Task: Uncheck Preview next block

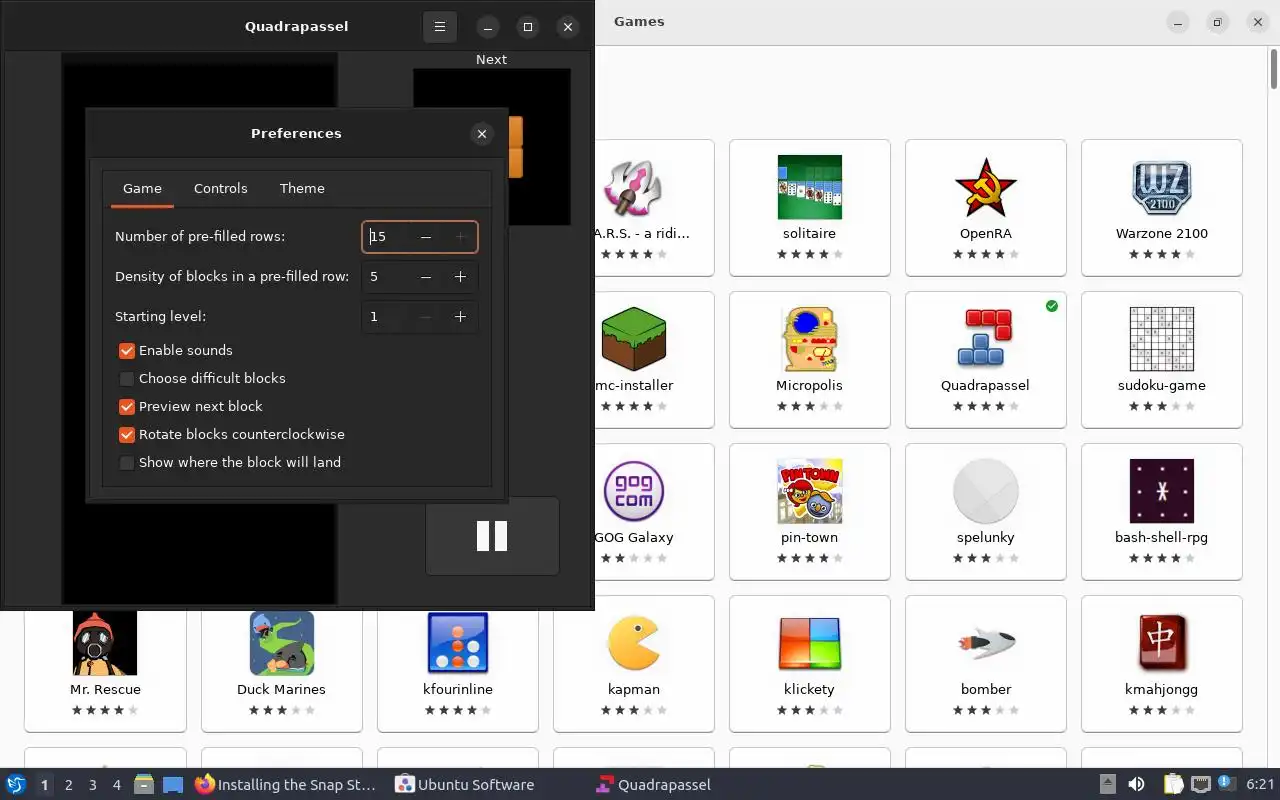Action: 127,407
